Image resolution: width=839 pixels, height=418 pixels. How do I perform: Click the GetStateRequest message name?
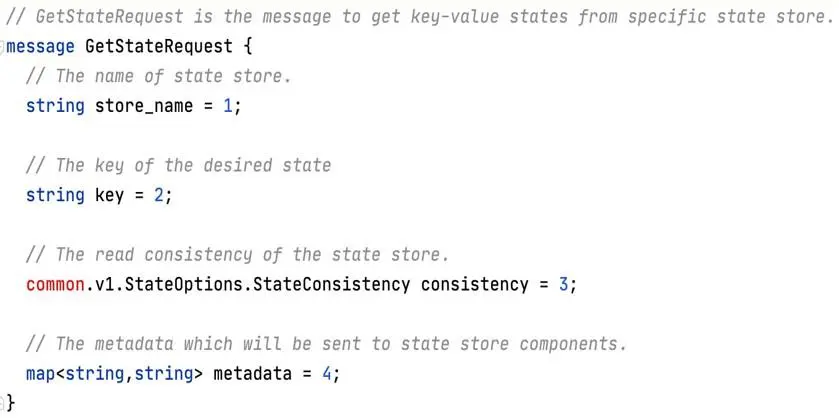[x=159, y=47]
